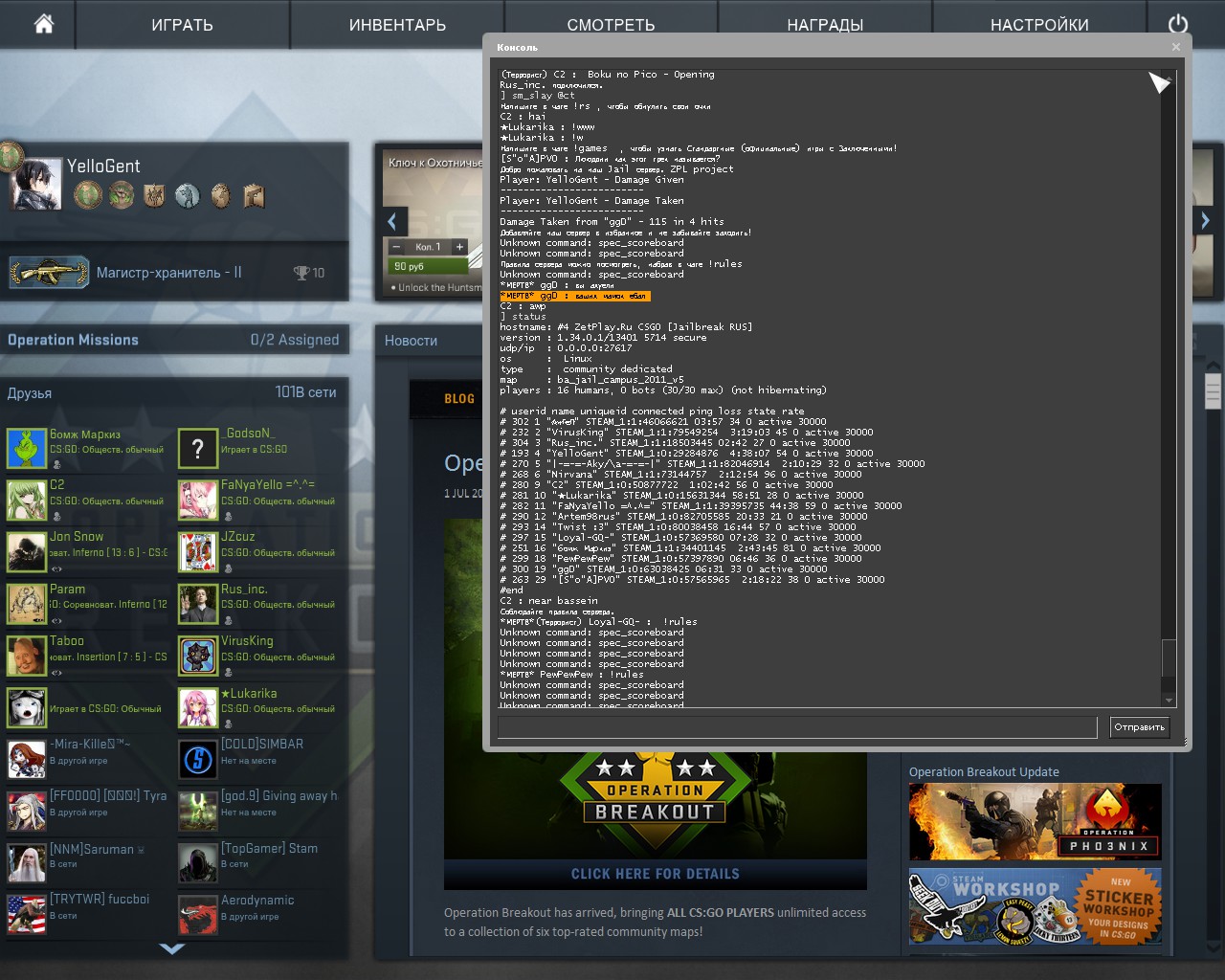
Task: Click Param's avatar
Action: 26,604
